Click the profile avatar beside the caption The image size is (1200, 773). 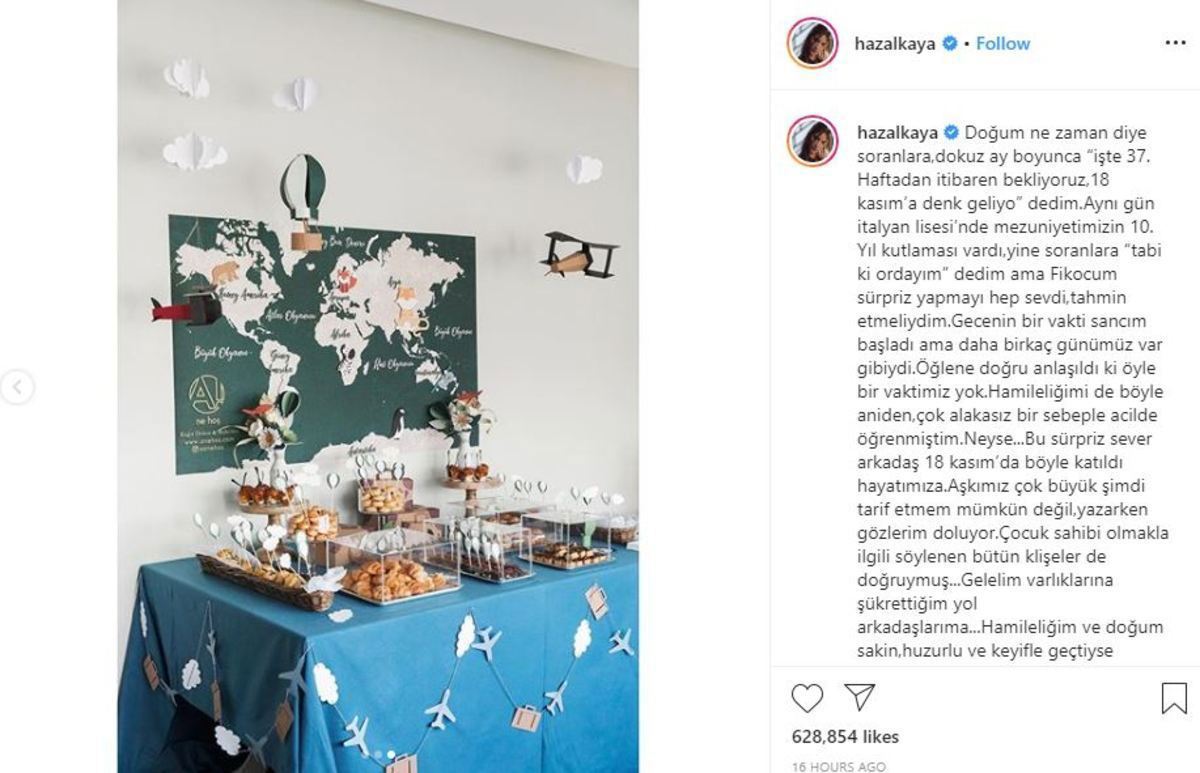tap(812, 141)
